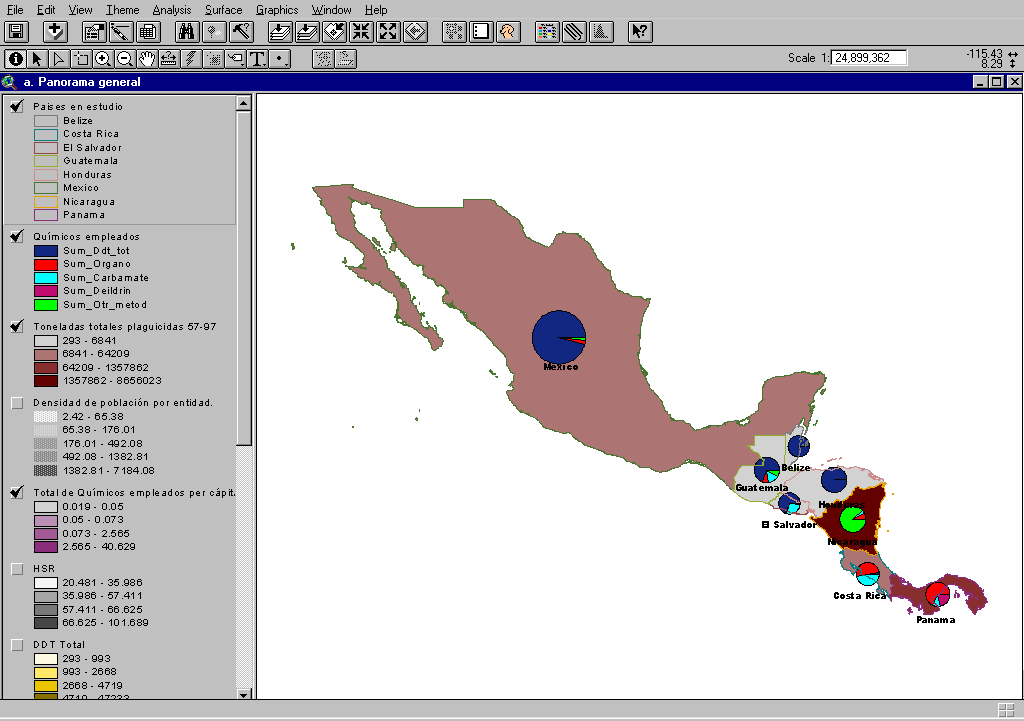Turn on the HSR theme checkbox

[17, 569]
